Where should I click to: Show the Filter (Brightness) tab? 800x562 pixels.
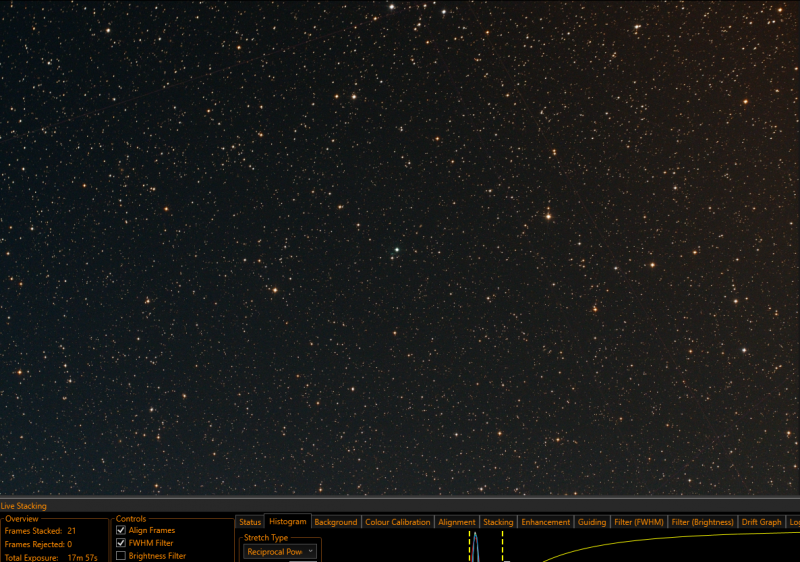[702, 522]
